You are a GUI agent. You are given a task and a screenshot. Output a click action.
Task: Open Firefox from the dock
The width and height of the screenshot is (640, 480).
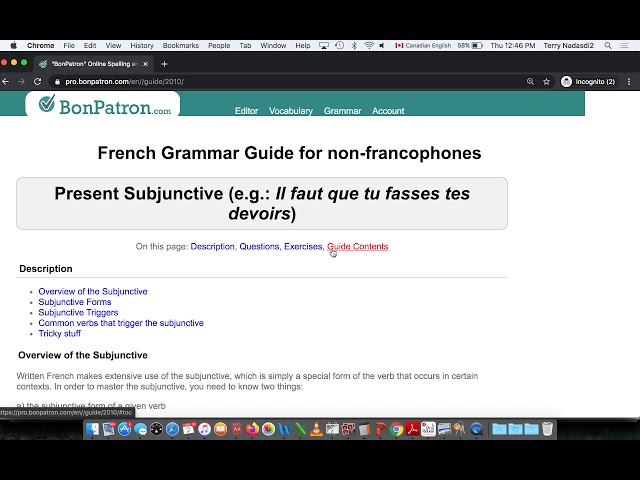(x=252, y=429)
